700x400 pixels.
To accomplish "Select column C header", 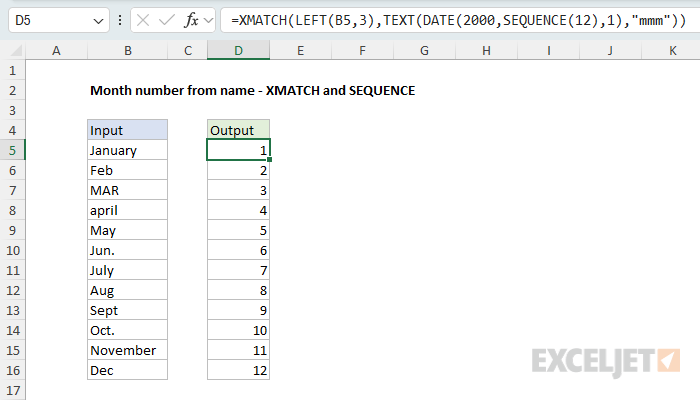I will [188, 50].
